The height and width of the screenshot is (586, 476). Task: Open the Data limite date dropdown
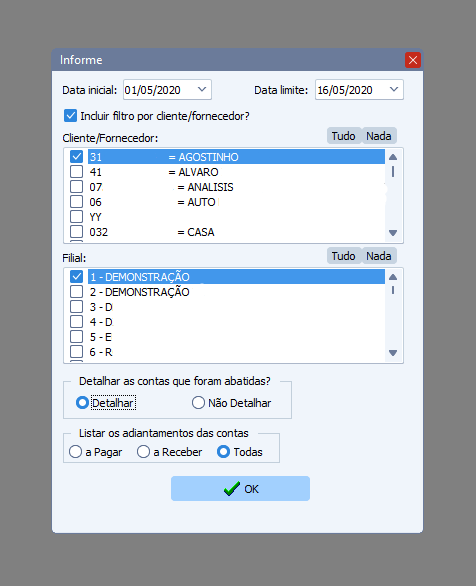(394, 90)
